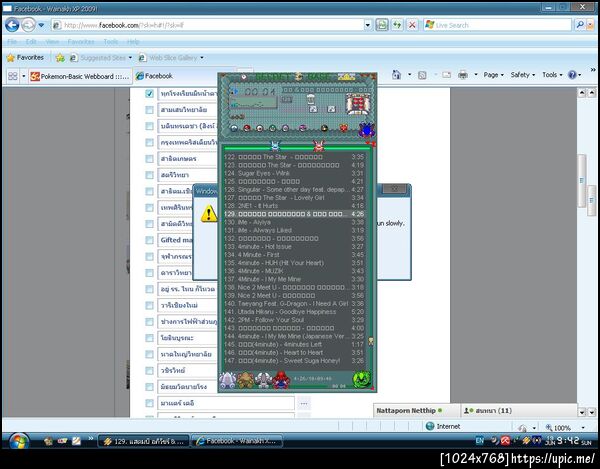Viewport: 600px width, 469px height.
Task: Click the 129. taskbar button for the music player
Action: coord(144,441)
